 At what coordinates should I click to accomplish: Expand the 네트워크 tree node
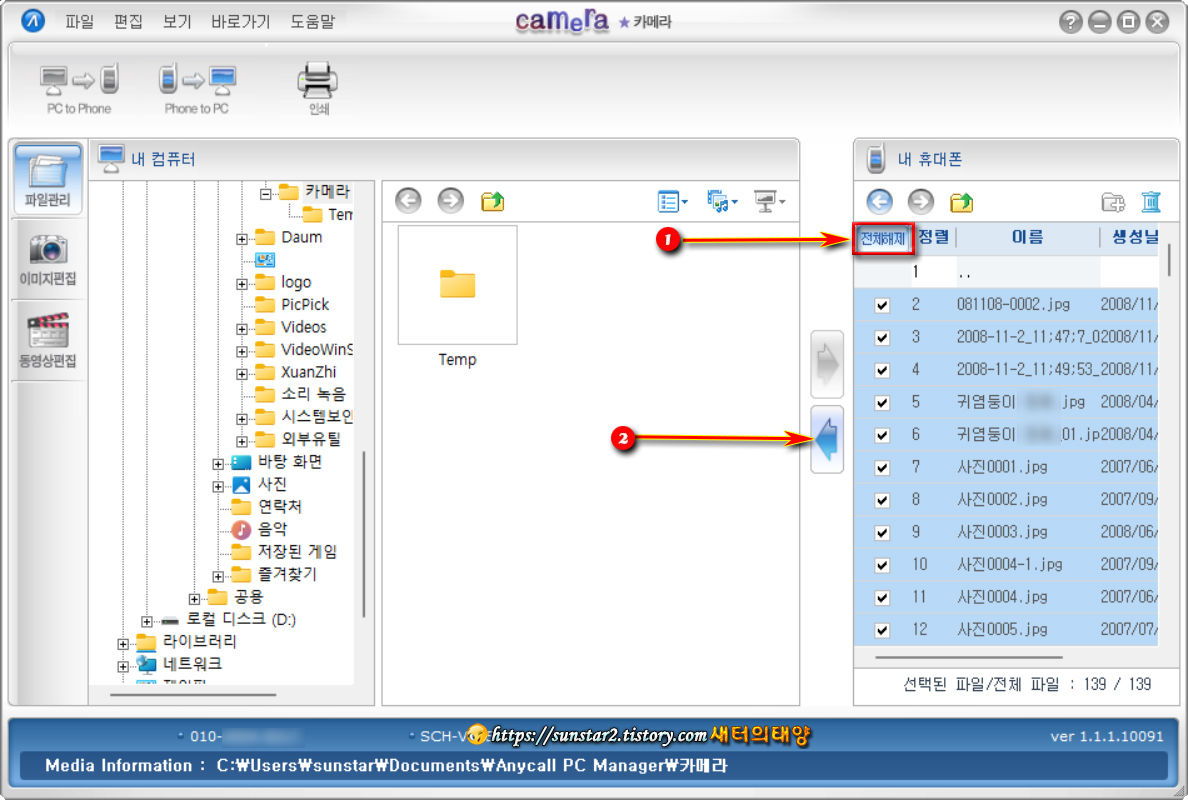(123, 667)
